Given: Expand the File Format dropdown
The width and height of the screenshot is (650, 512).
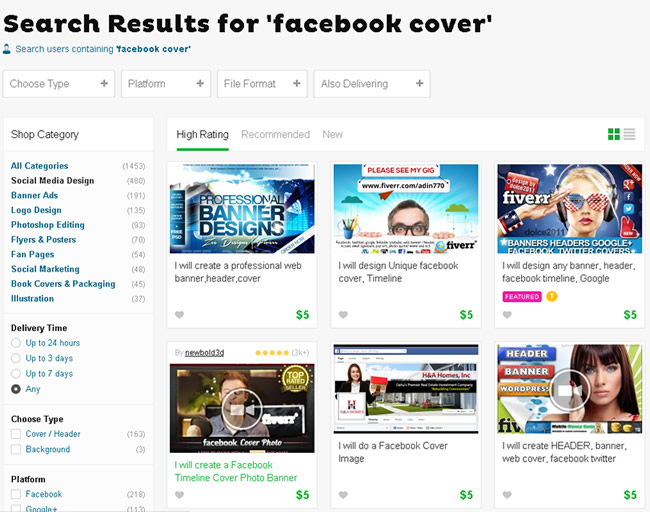Looking at the screenshot, I should [262, 84].
